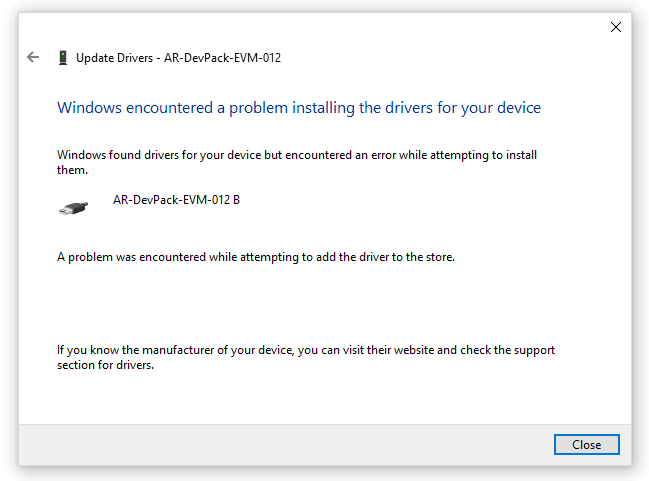Click the letter 'B' after the device name
649x481 pixels.
(x=236, y=200)
